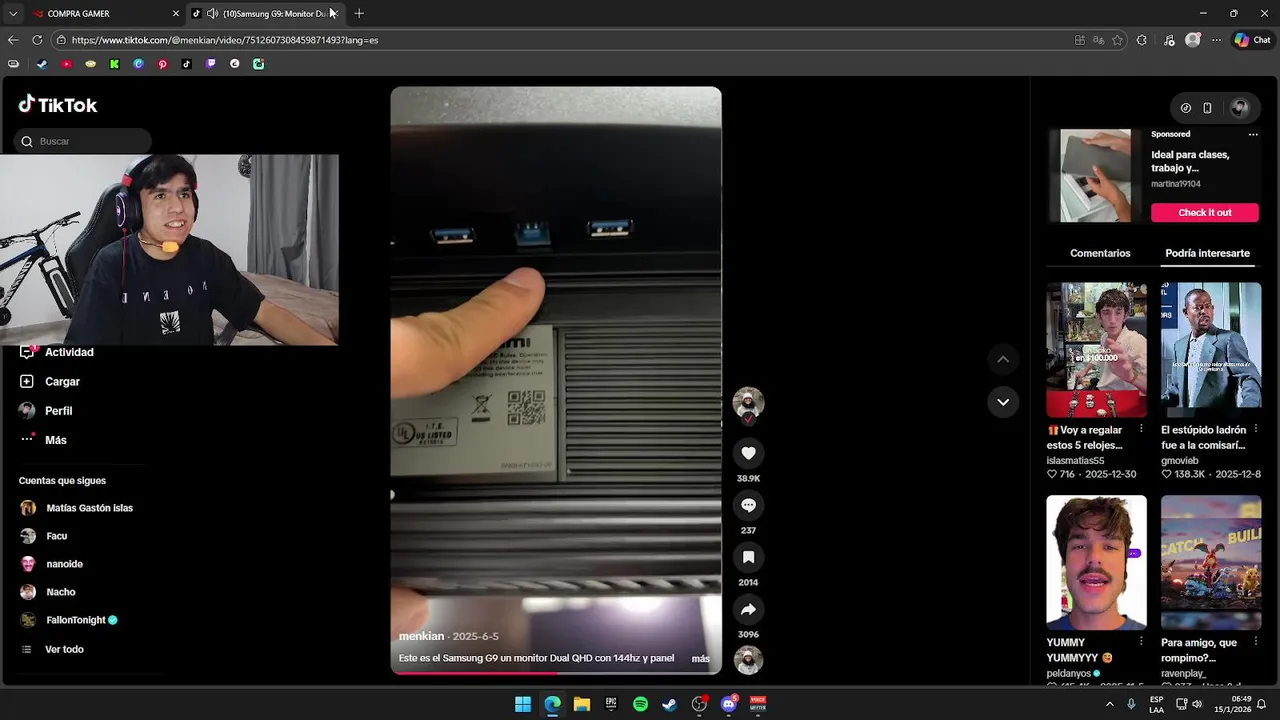Go to next video with down arrow
The image size is (1280, 720).
[x=1003, y=402]
